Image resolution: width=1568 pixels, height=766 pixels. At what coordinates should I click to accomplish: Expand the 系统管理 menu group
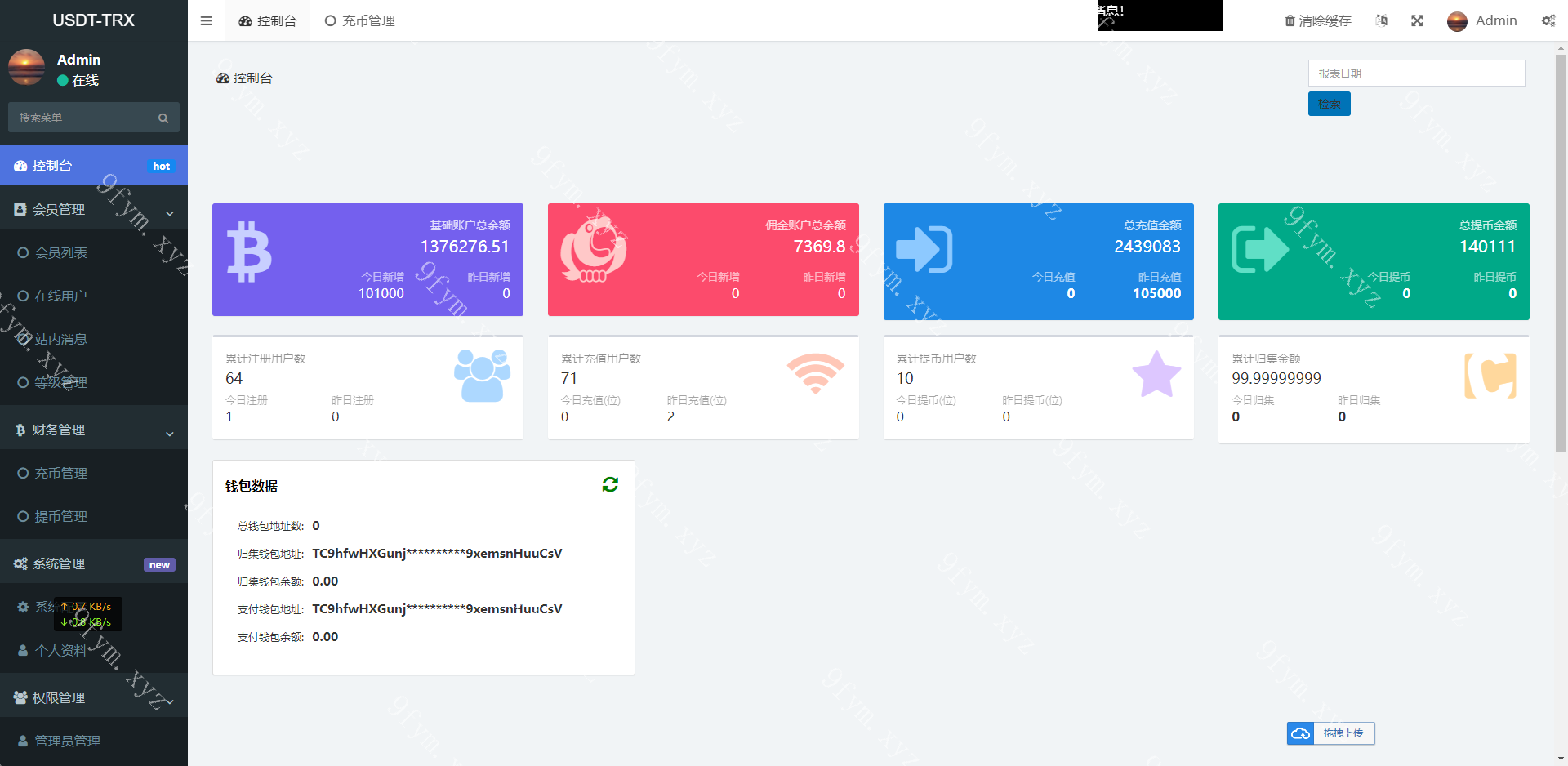[94, 564]
